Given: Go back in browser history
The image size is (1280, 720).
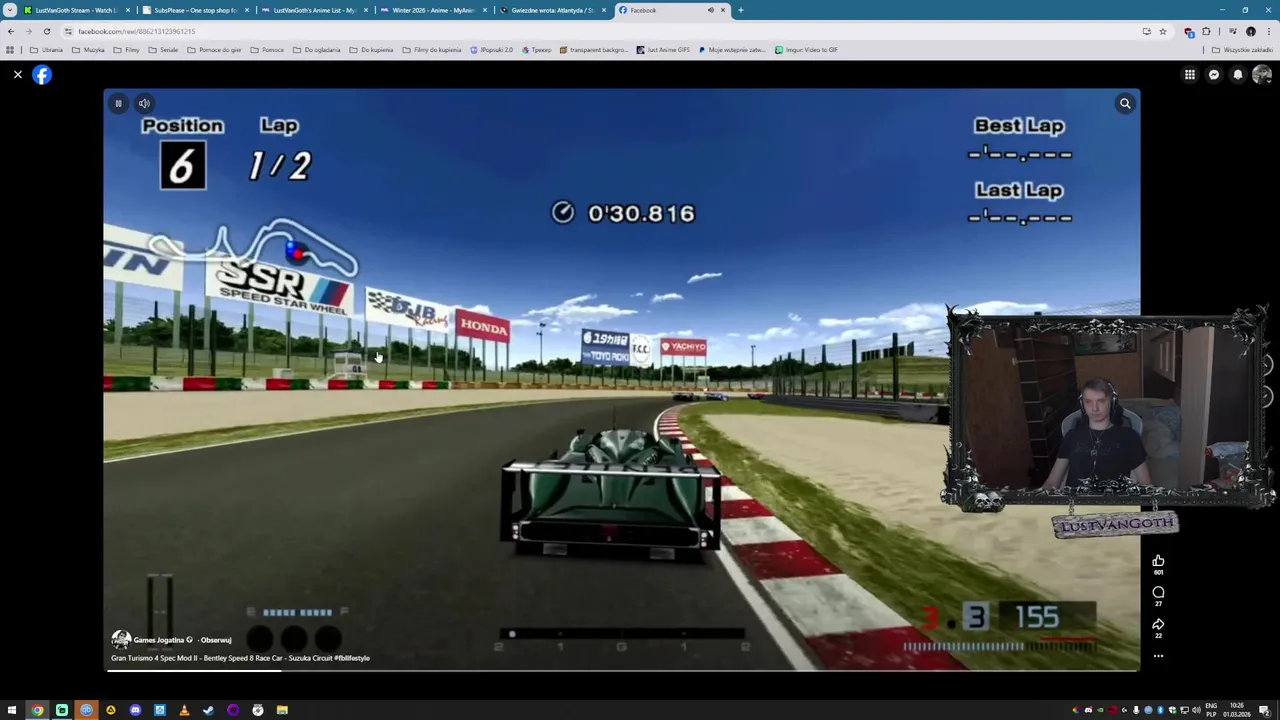Looking at the screenshot, I should [x=11, y=31].
